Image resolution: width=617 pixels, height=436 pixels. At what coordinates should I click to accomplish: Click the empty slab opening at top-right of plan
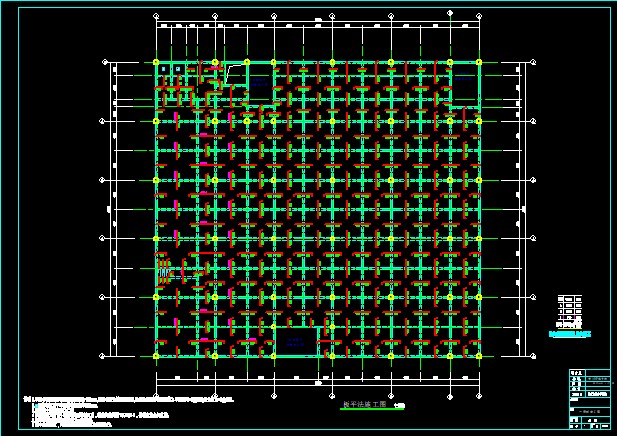click(464, 86)
